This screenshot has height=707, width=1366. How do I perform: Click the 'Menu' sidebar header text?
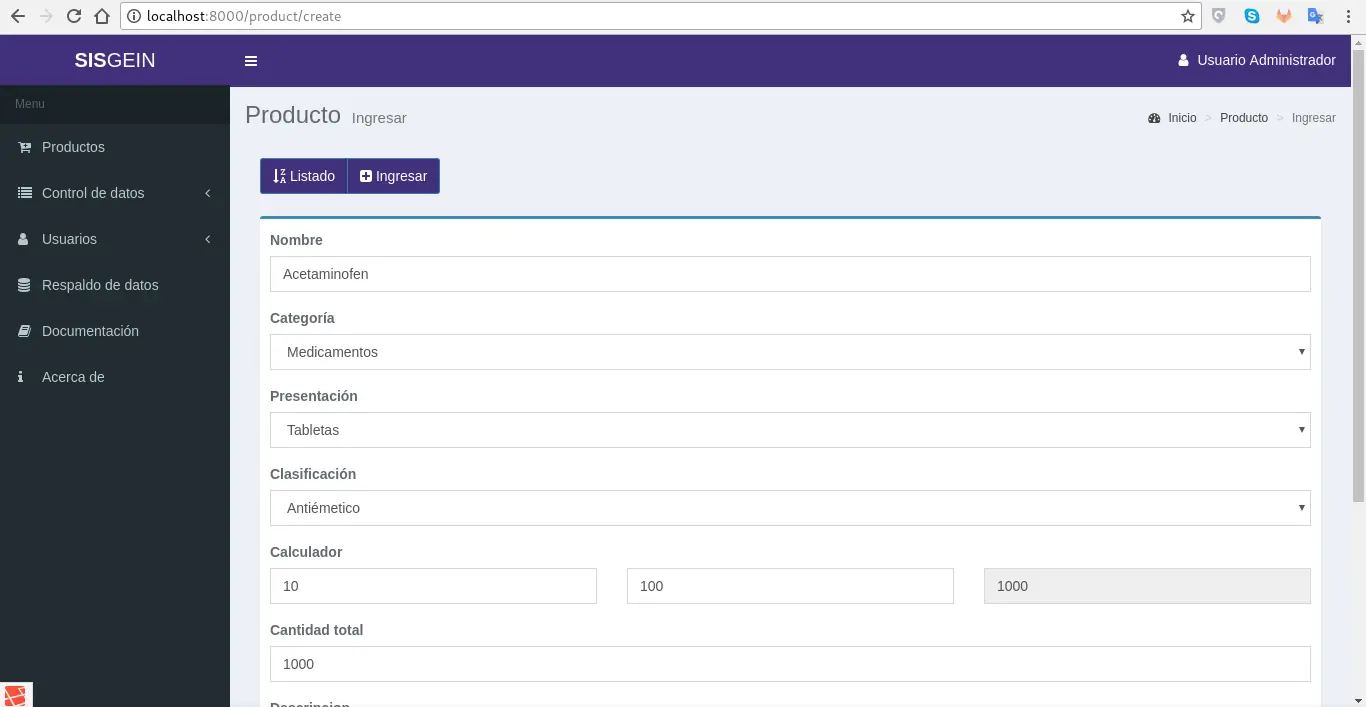30,104
